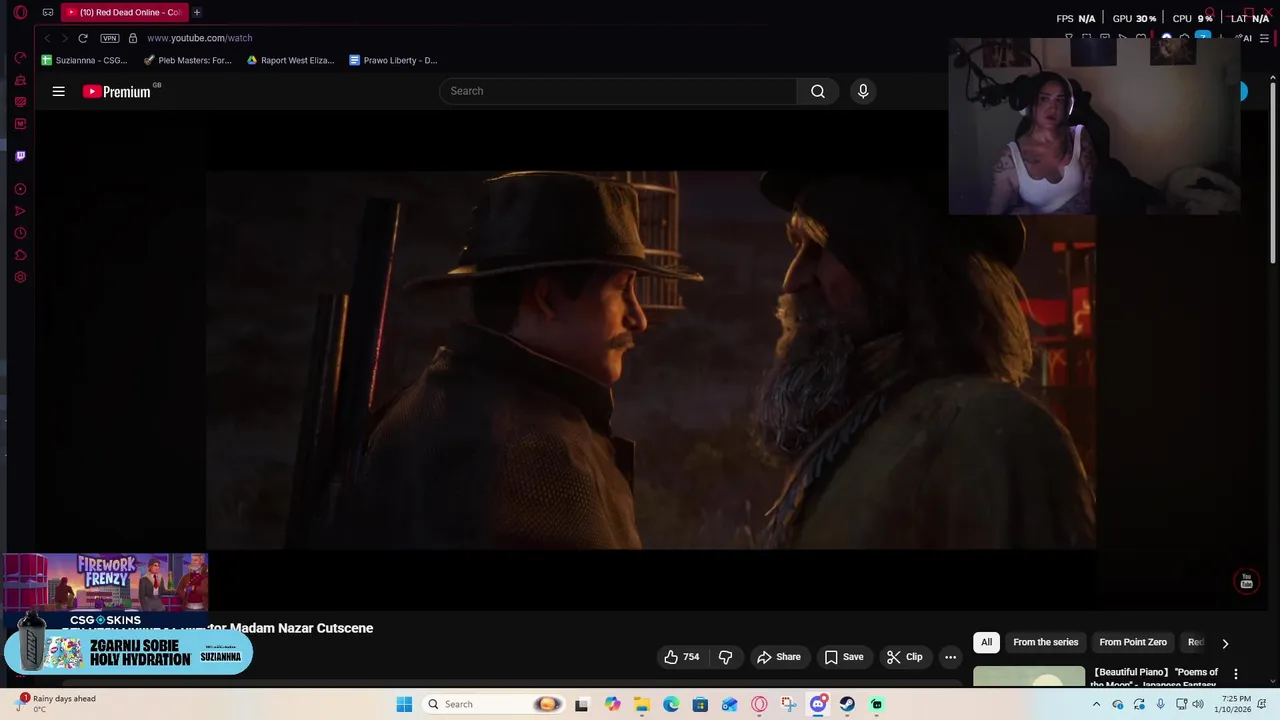Open Microsoft Edge from taskbar
This screenshot has height=720, width=1280.
tap(671, 704)
